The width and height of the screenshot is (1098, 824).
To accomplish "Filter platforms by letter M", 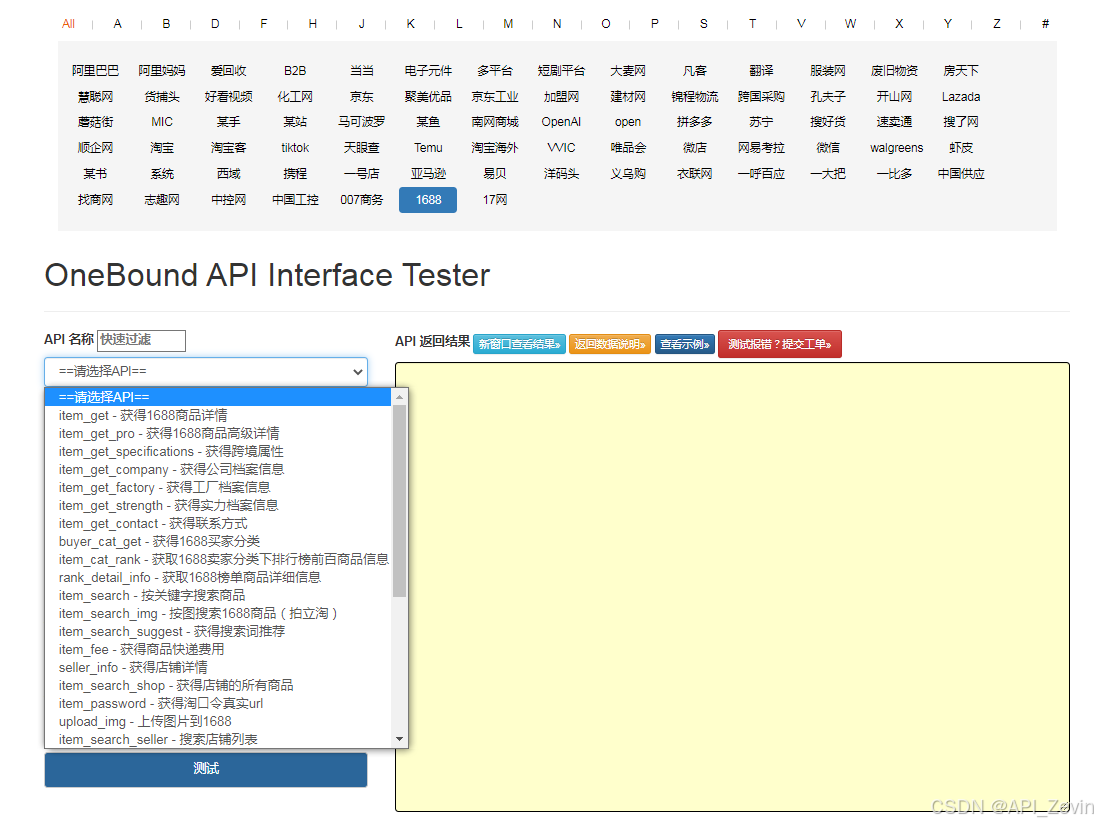I will 508,24.
